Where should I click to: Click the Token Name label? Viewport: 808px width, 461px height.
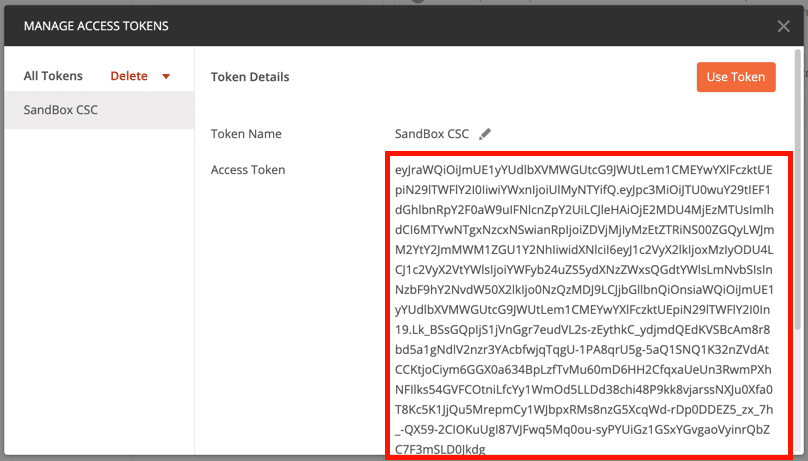pos(246,134)
